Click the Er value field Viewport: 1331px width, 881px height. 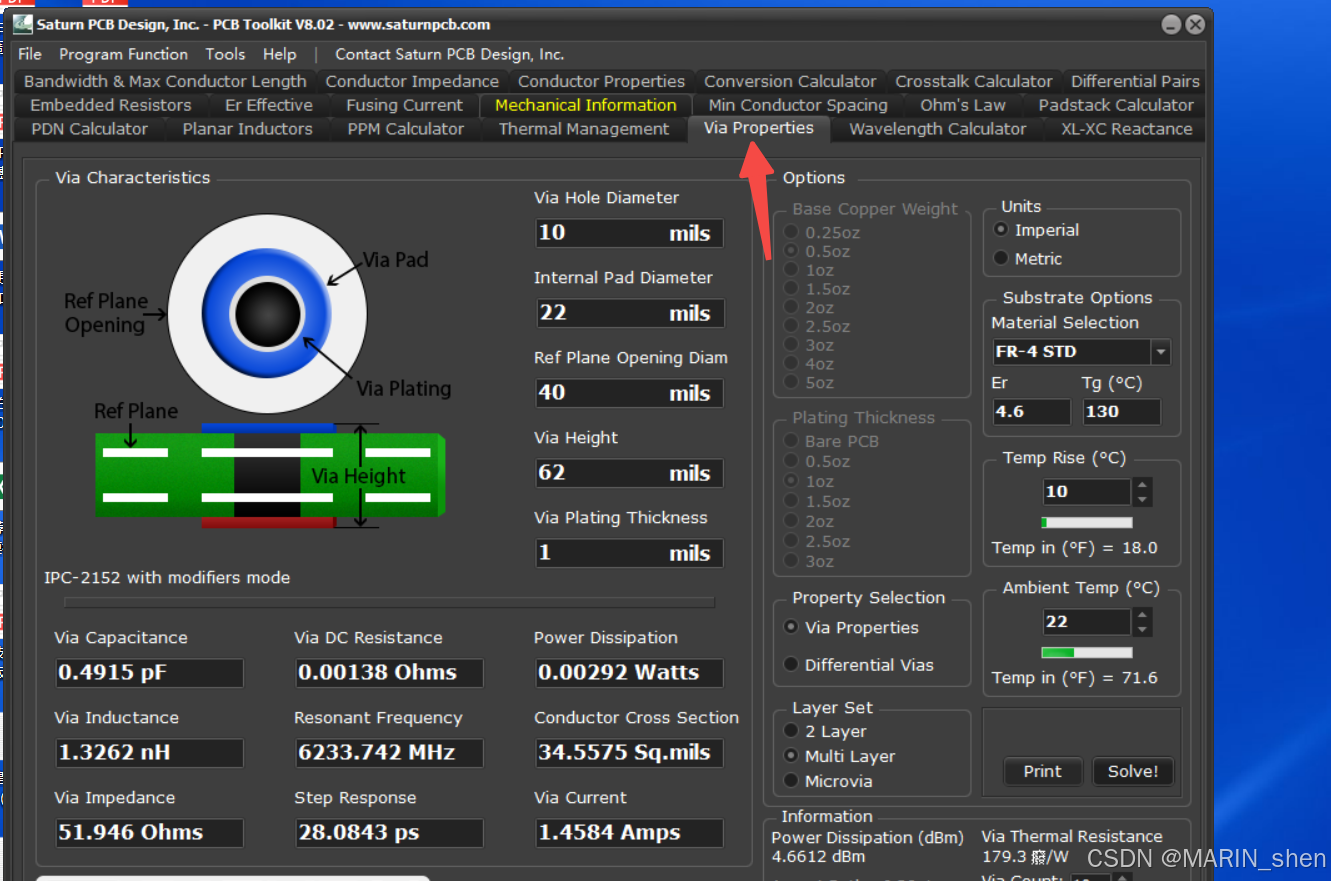pyautogui.click(x=1030, y=411)
